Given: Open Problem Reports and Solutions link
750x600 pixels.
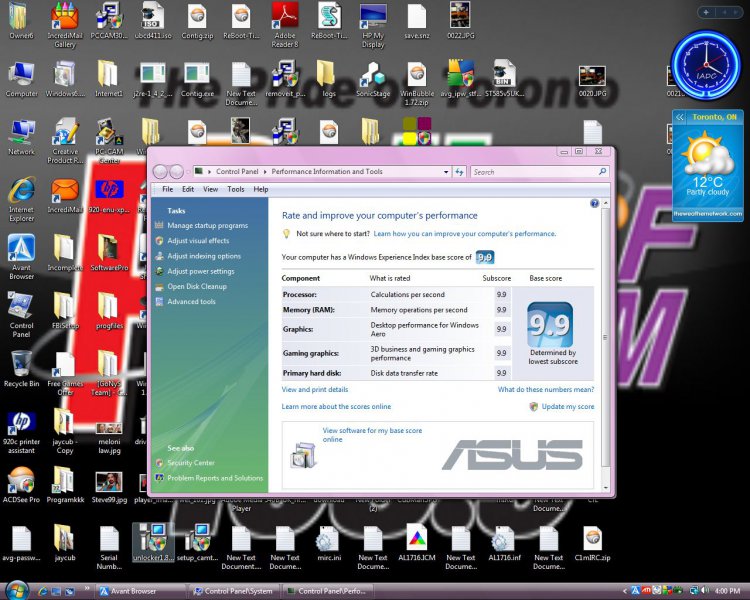Looking at the screenshot, I should point(215,478).
